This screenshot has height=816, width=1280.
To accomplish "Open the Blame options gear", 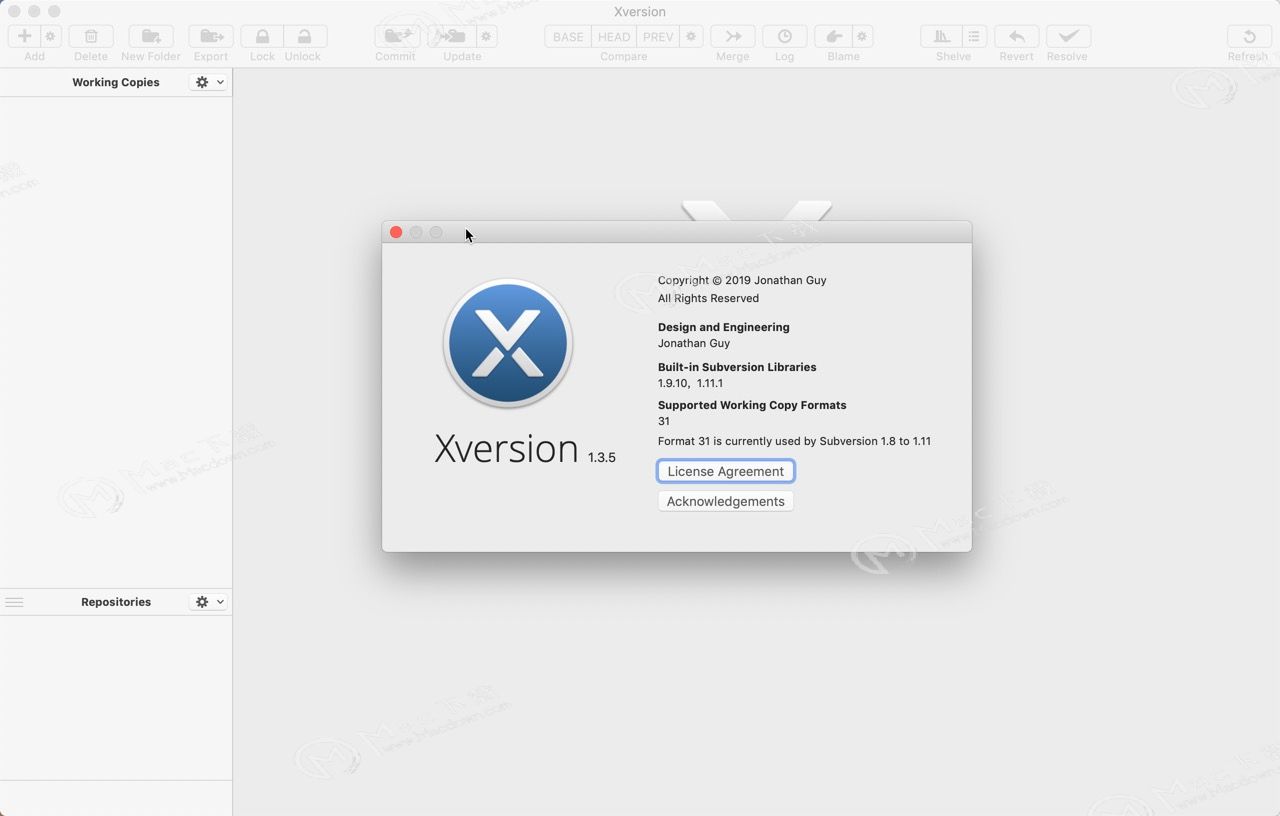I will click(x=862, y=36).
